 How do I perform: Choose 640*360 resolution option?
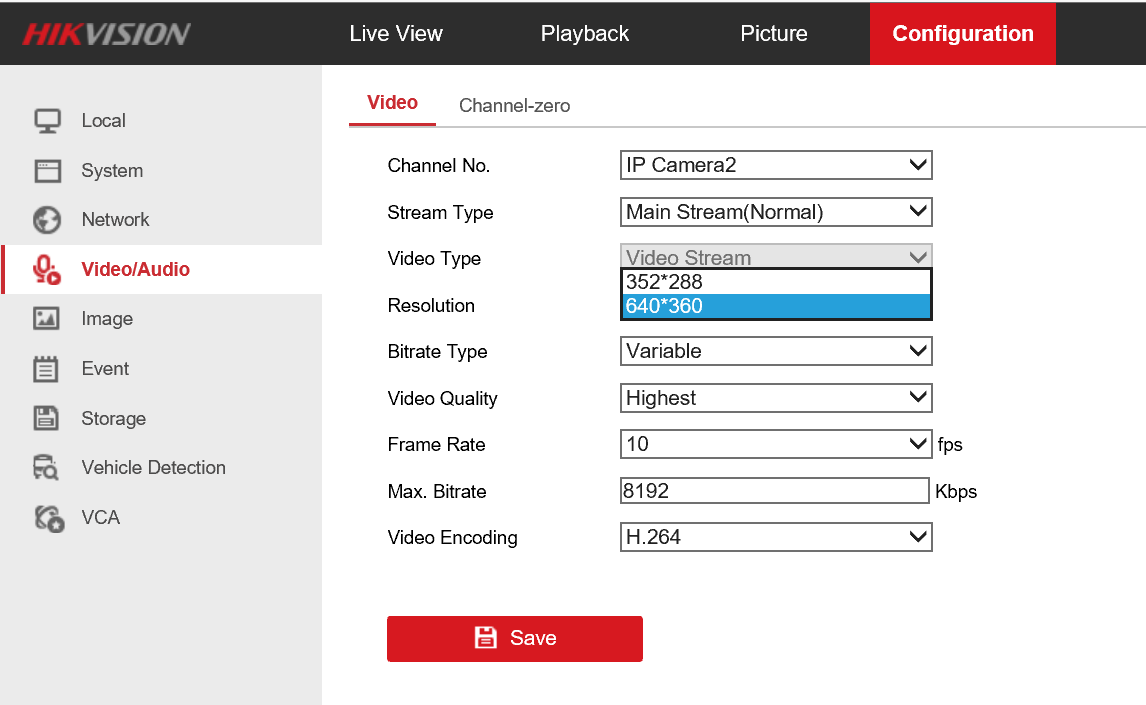click(776, 306)
